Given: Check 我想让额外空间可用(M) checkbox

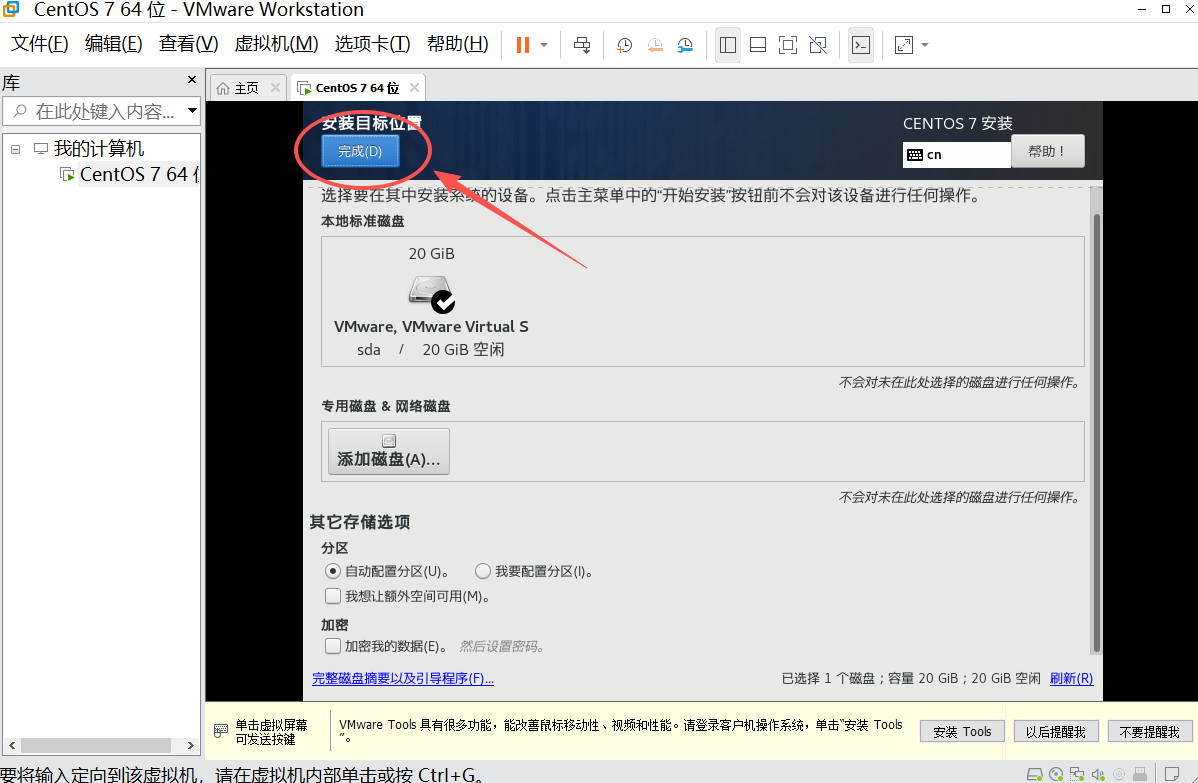Looking at the screenshot, I should pyautogui.click(x=333, y=596).
